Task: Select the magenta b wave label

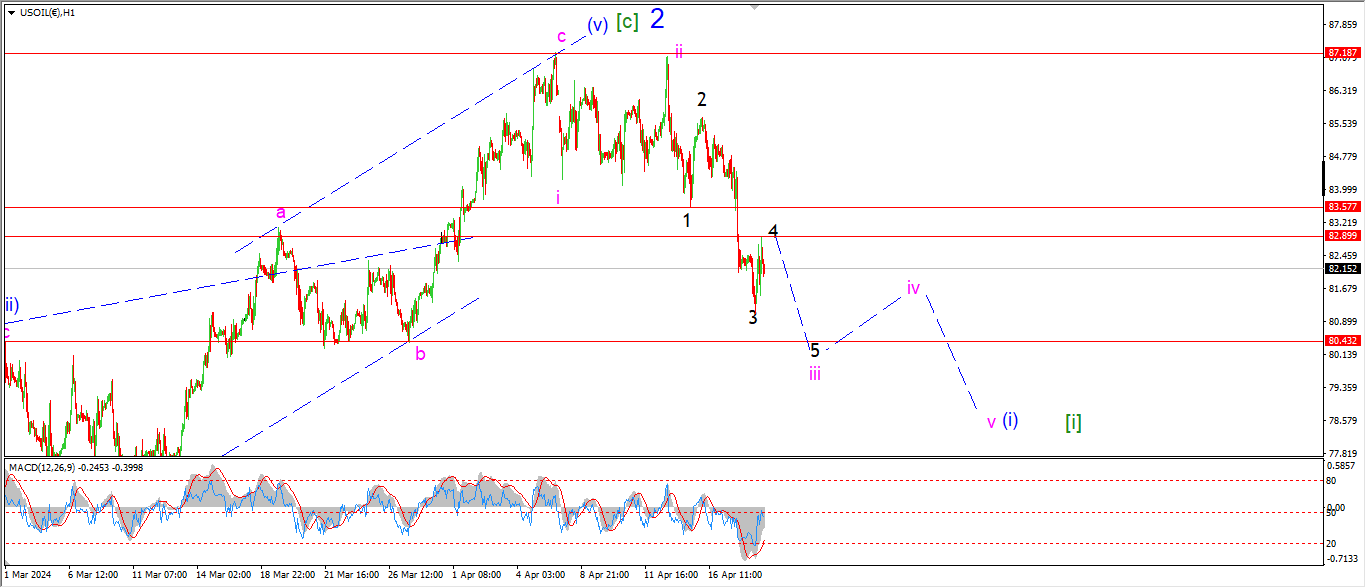Action: (x=420, y=353)
